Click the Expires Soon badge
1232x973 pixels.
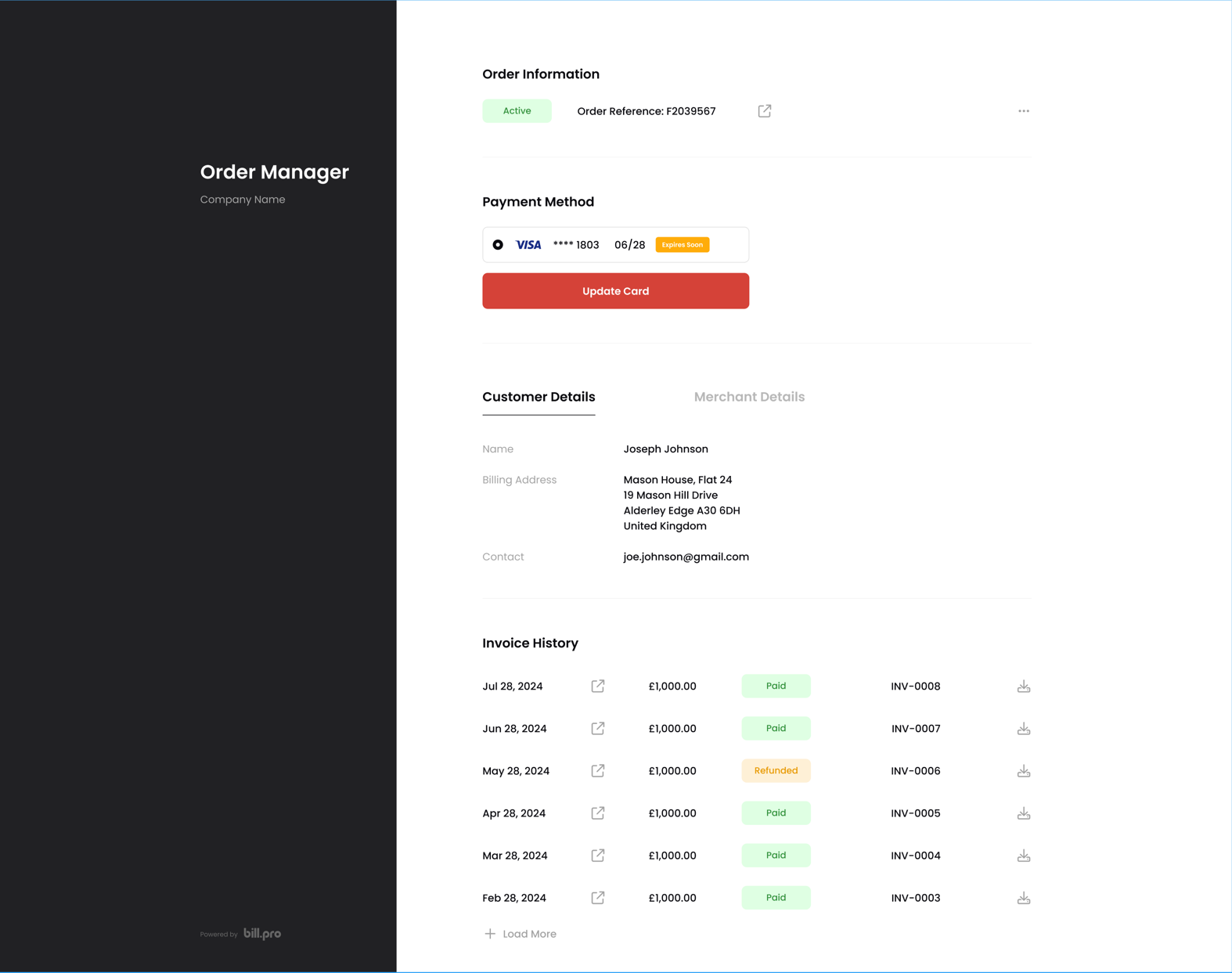pos(683,245)
